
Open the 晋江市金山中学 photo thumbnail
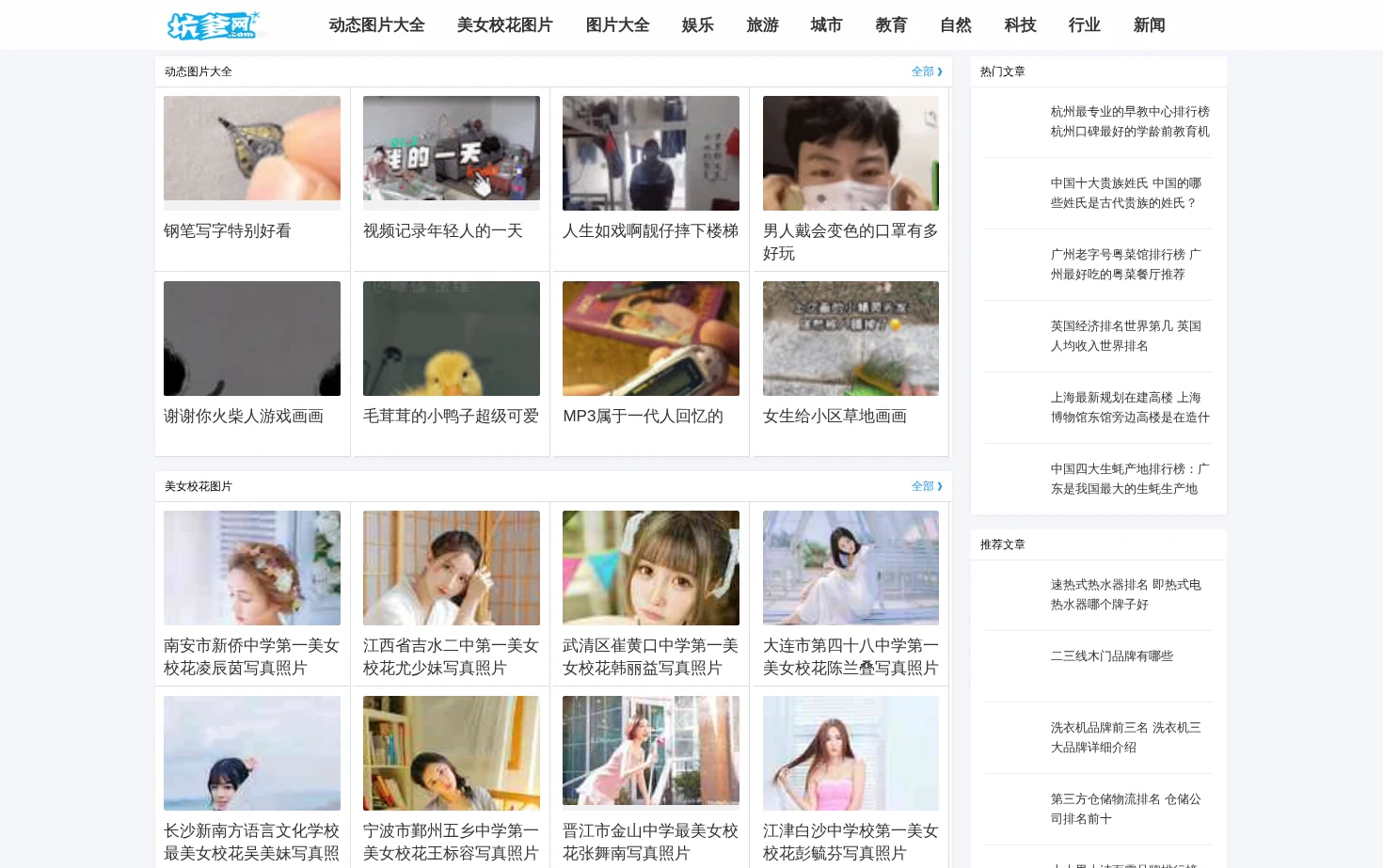(x=651, y=750)
